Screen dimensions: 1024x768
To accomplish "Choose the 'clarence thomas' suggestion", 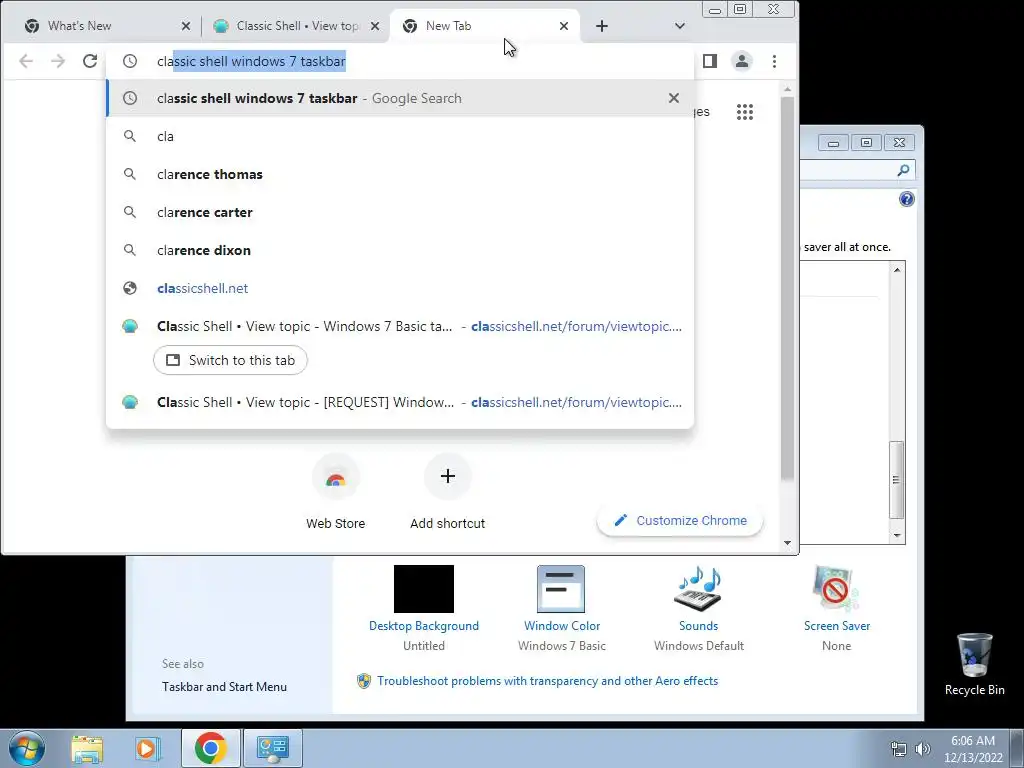I will click(x=400, y=174).
